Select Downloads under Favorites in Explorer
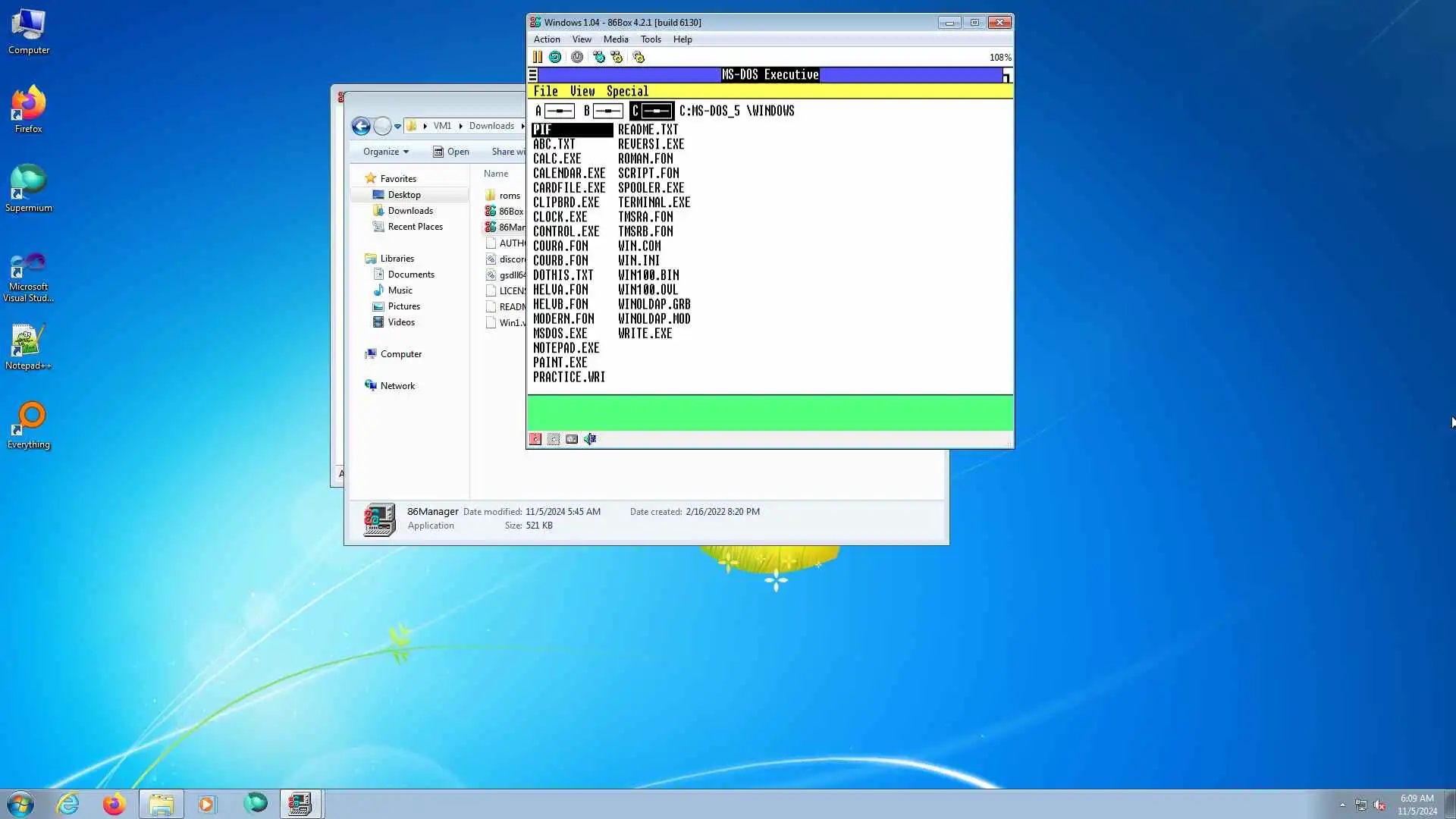This screenshot has height=819, width=1456. [410, 211]
